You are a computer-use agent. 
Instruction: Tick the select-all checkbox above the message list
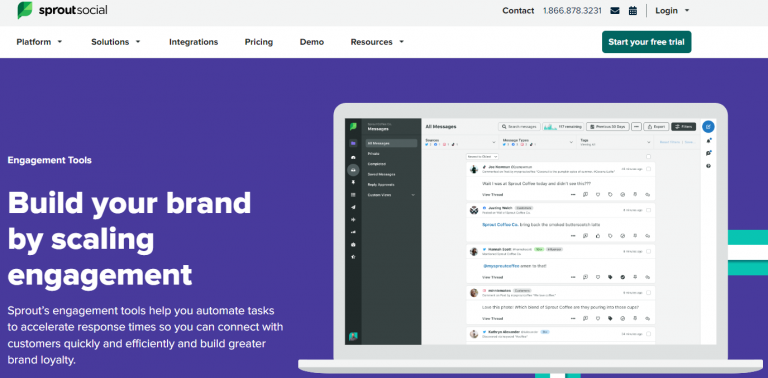(648, 157)
